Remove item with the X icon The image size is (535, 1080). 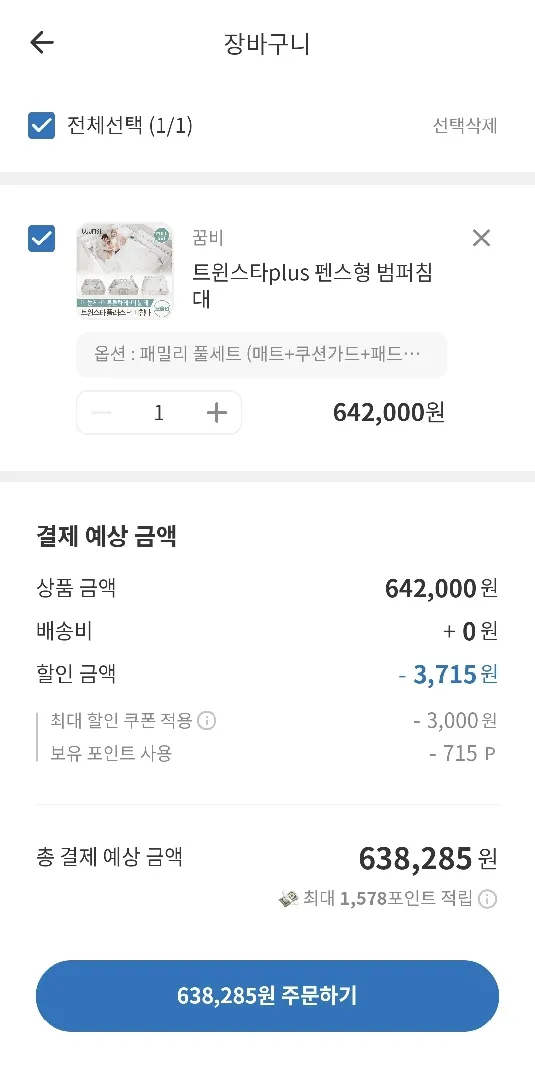[481, 238]
